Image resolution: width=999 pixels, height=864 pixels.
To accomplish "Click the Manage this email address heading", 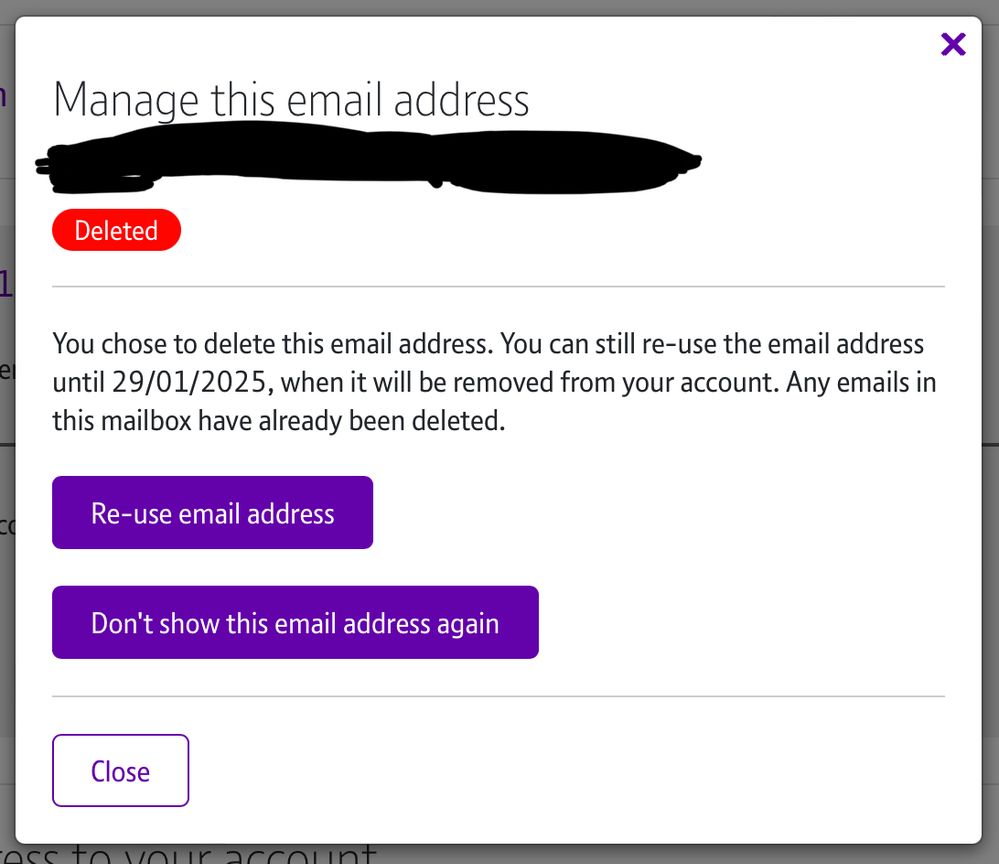I will click(291, 101).
